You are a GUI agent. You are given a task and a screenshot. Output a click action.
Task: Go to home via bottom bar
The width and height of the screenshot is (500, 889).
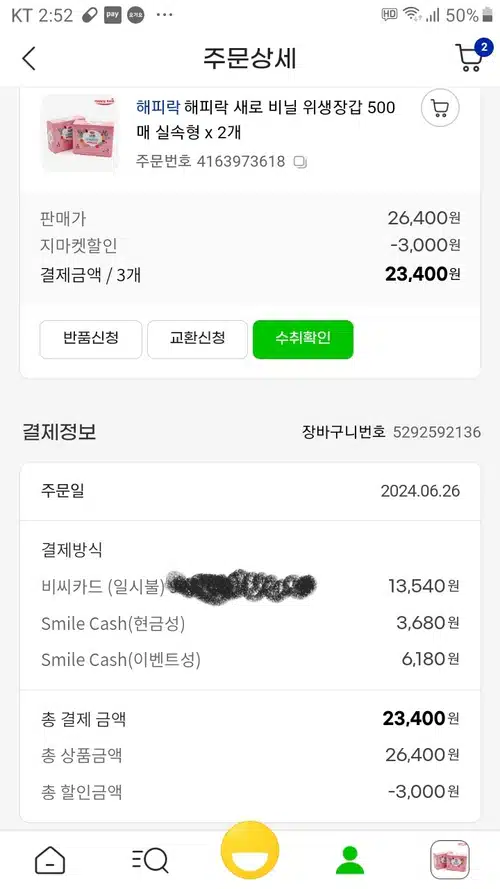point(50,861)
